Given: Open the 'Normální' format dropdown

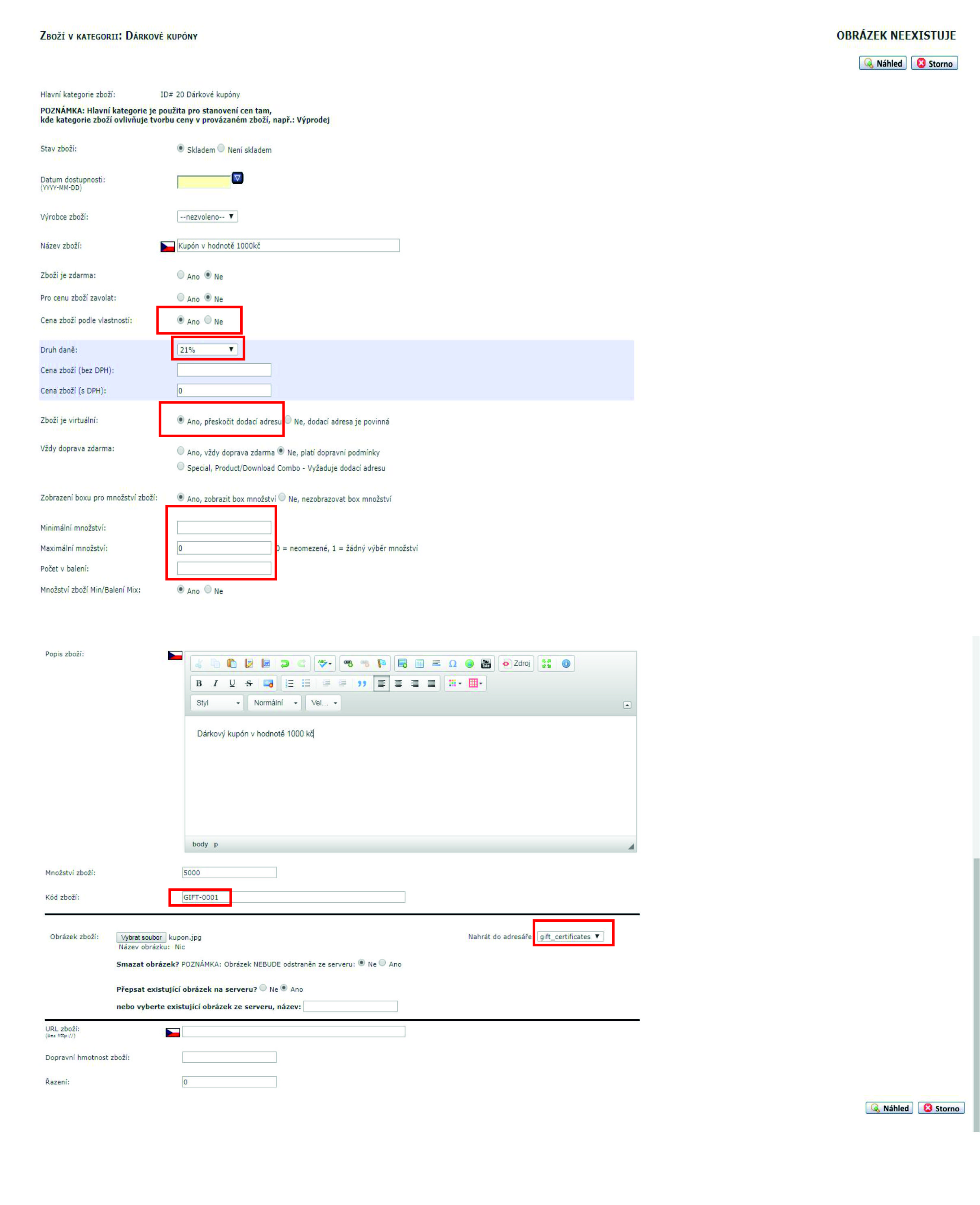Looking at the screenshot, I should tap(275, 703).
